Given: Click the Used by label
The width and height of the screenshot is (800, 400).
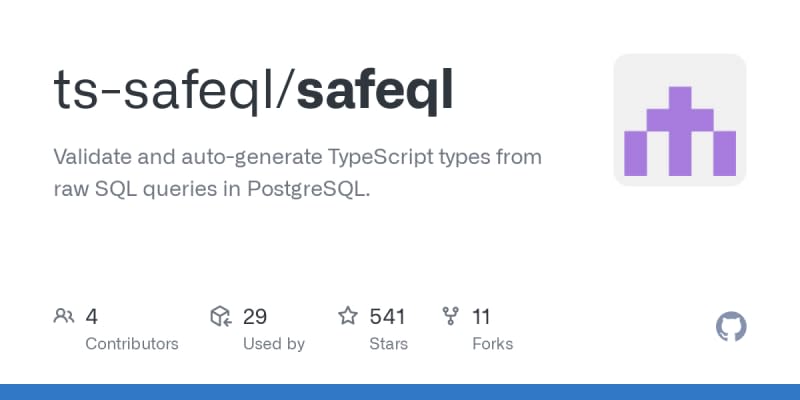Looking at the screenshot, I should tap(274, 343).
